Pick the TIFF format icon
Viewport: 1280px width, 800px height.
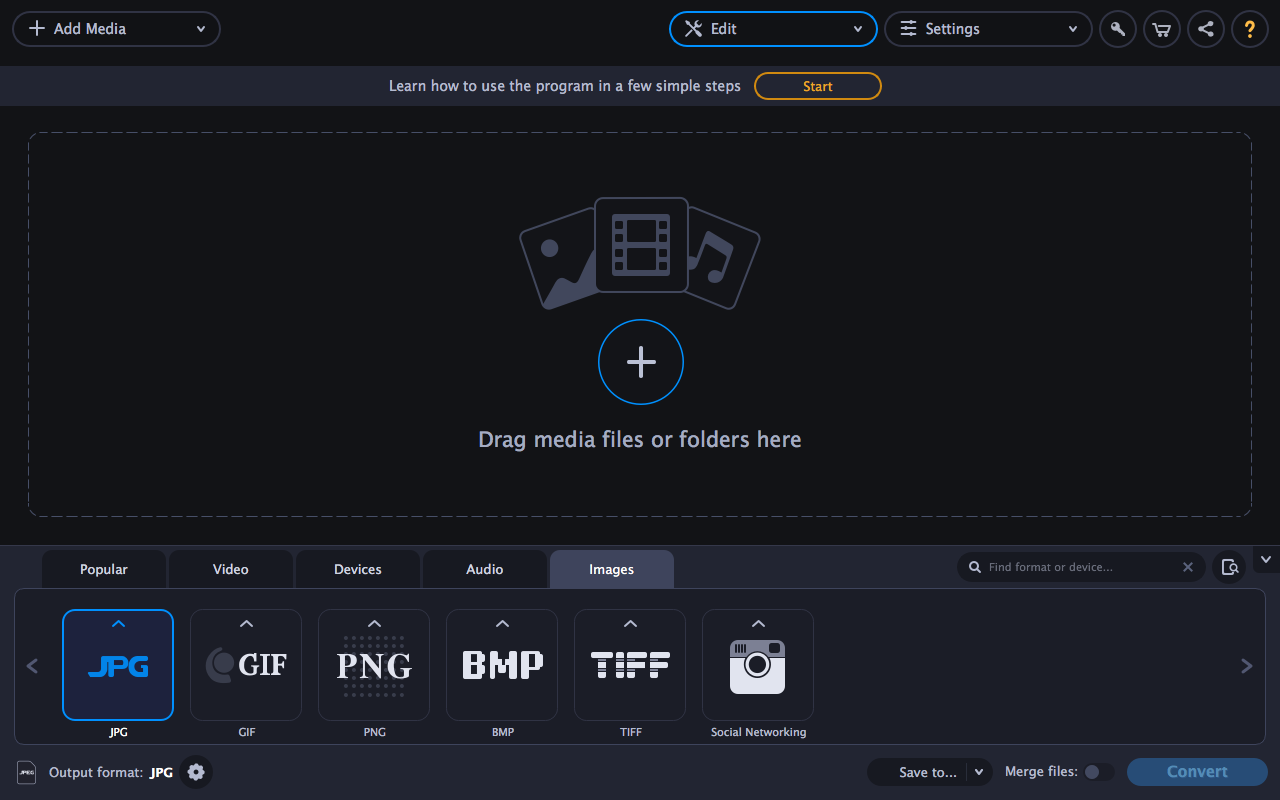pyautogui.click(x=630, y=664)
